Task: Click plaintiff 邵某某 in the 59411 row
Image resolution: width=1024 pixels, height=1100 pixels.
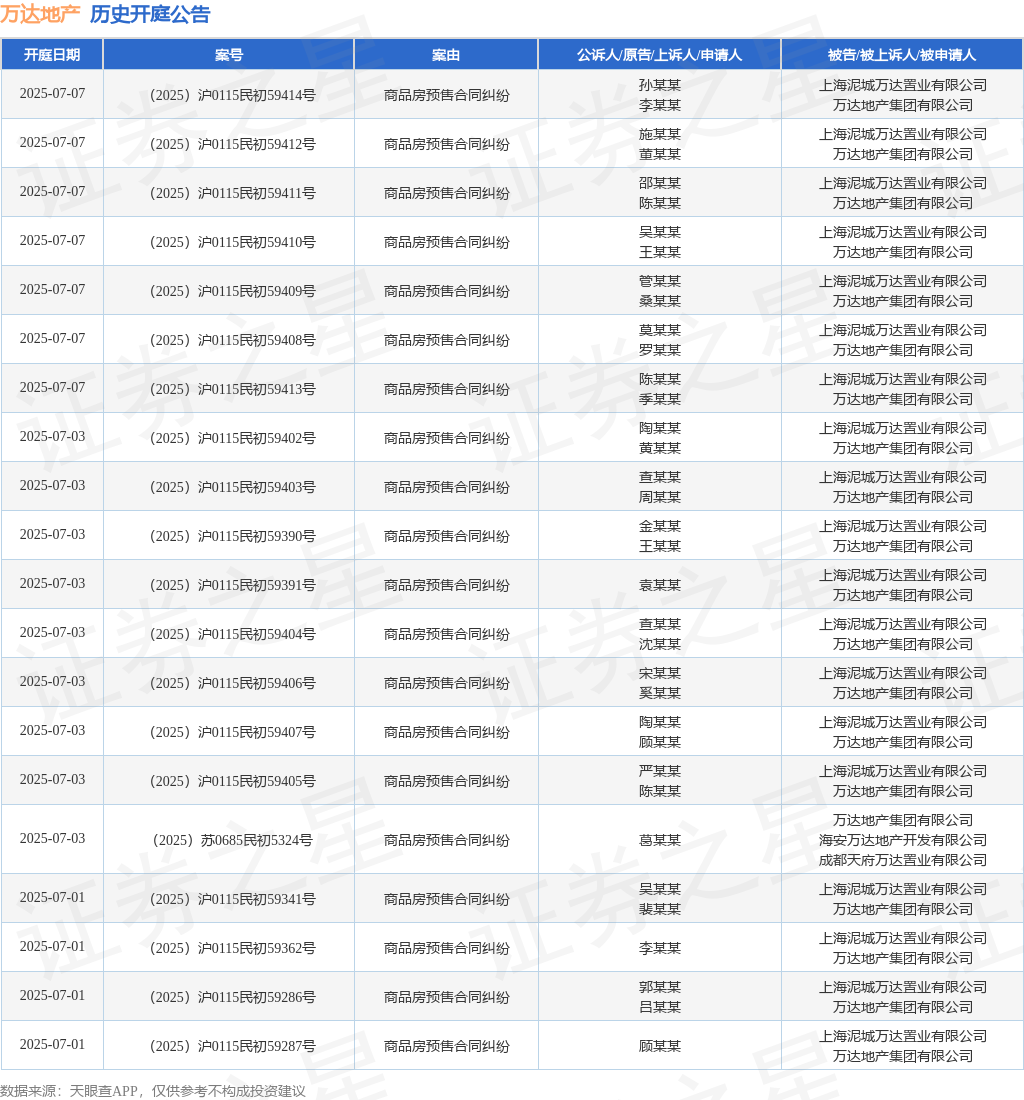Action: pyautogui.click(x=660, y=183)
